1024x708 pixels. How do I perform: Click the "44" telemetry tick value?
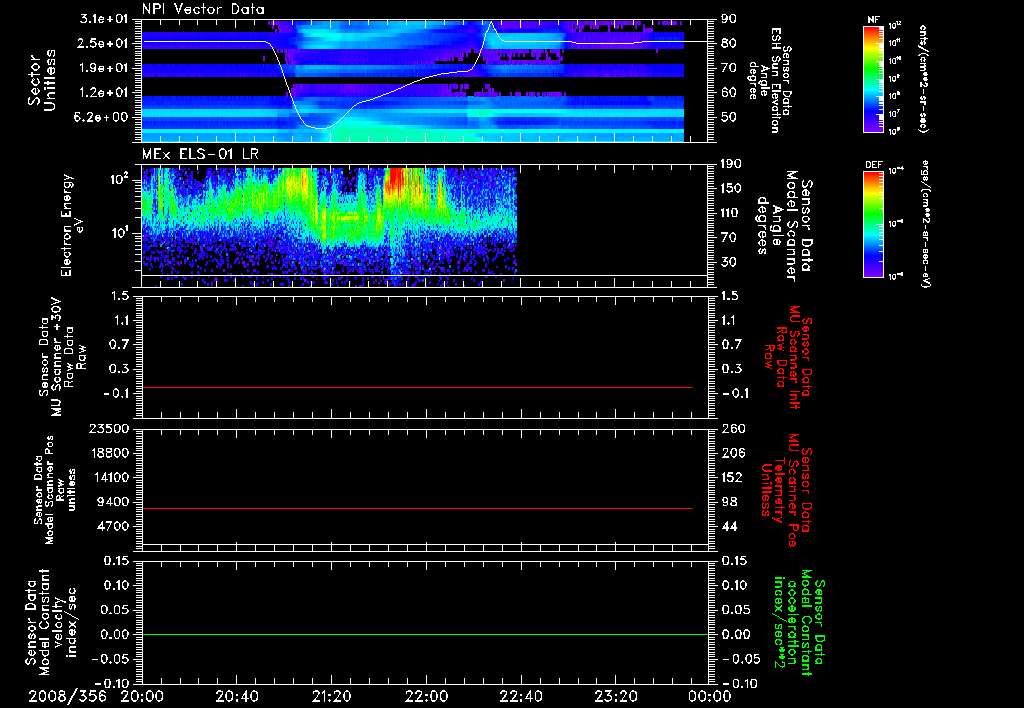[x=729, y=526]
